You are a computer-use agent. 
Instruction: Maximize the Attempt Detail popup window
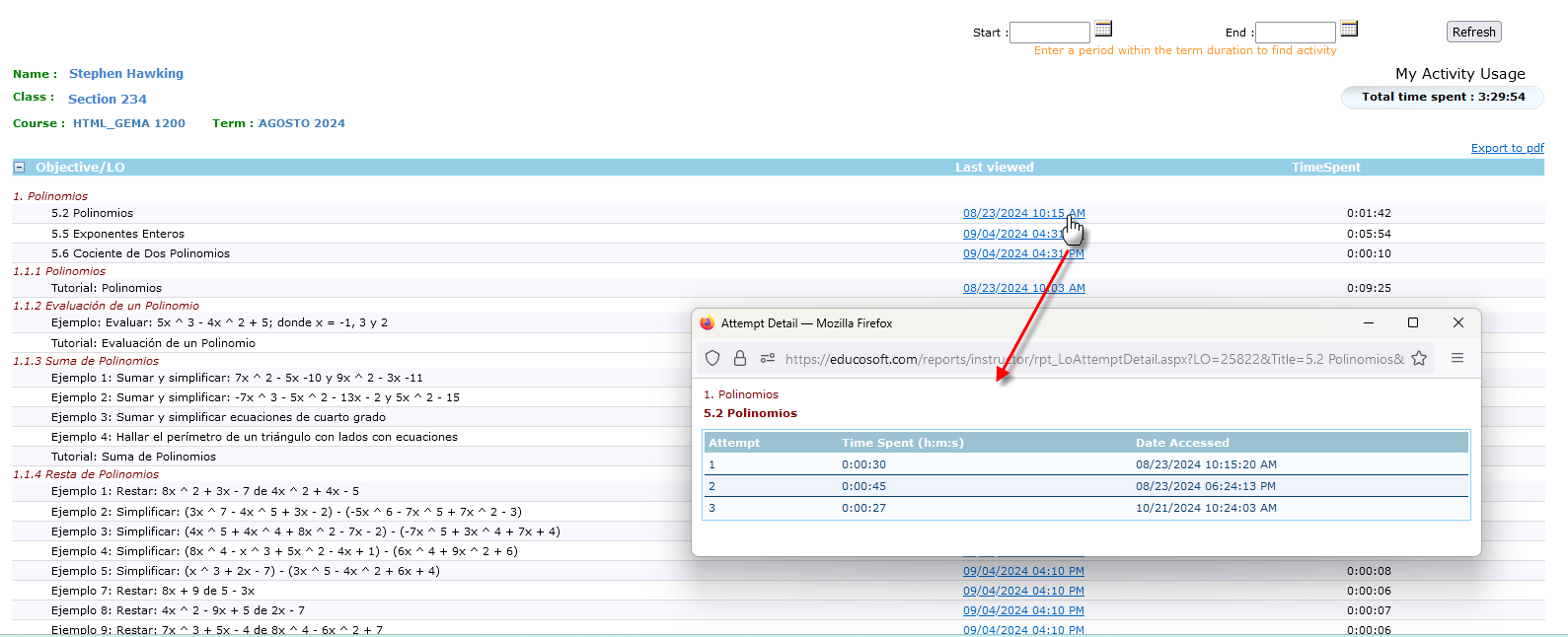(x=1412, y=323)
